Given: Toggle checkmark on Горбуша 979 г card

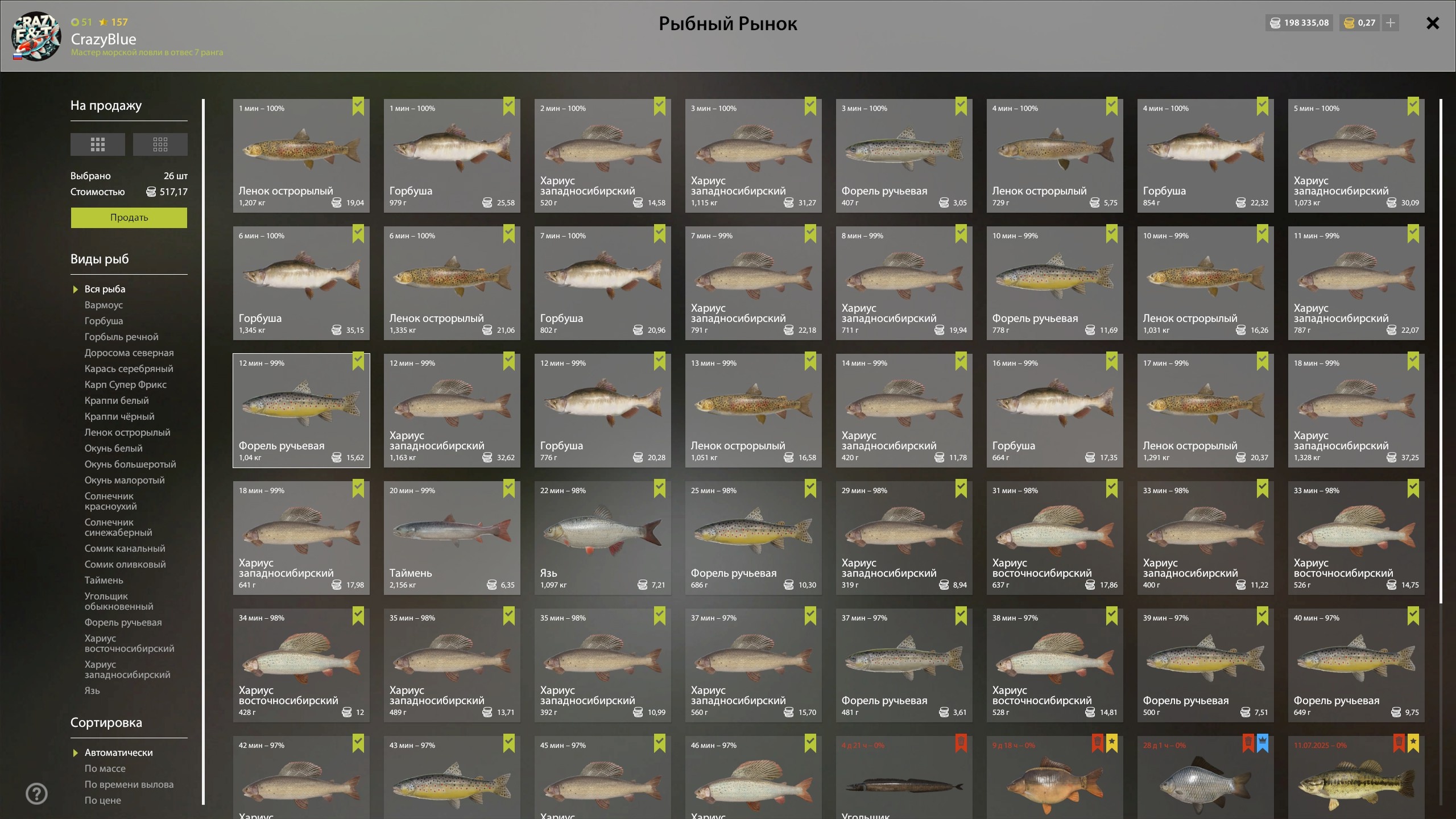Looking at the screenshot, I should point(509,106).
